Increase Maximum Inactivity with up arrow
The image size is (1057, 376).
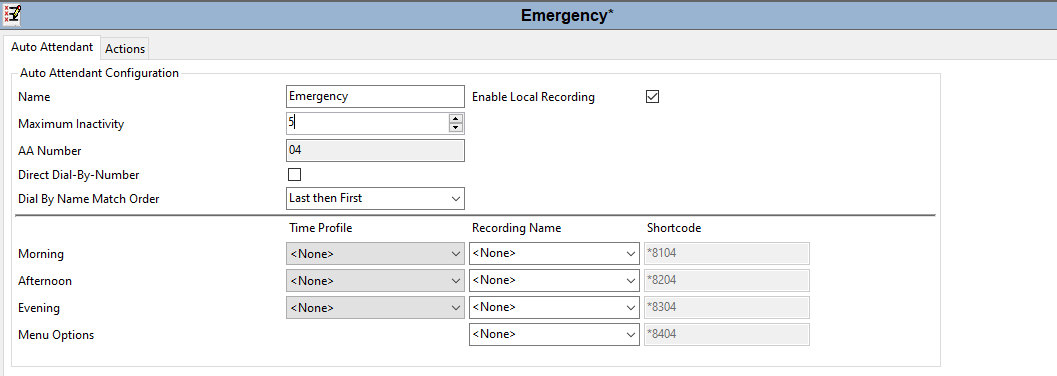(456, 119)
